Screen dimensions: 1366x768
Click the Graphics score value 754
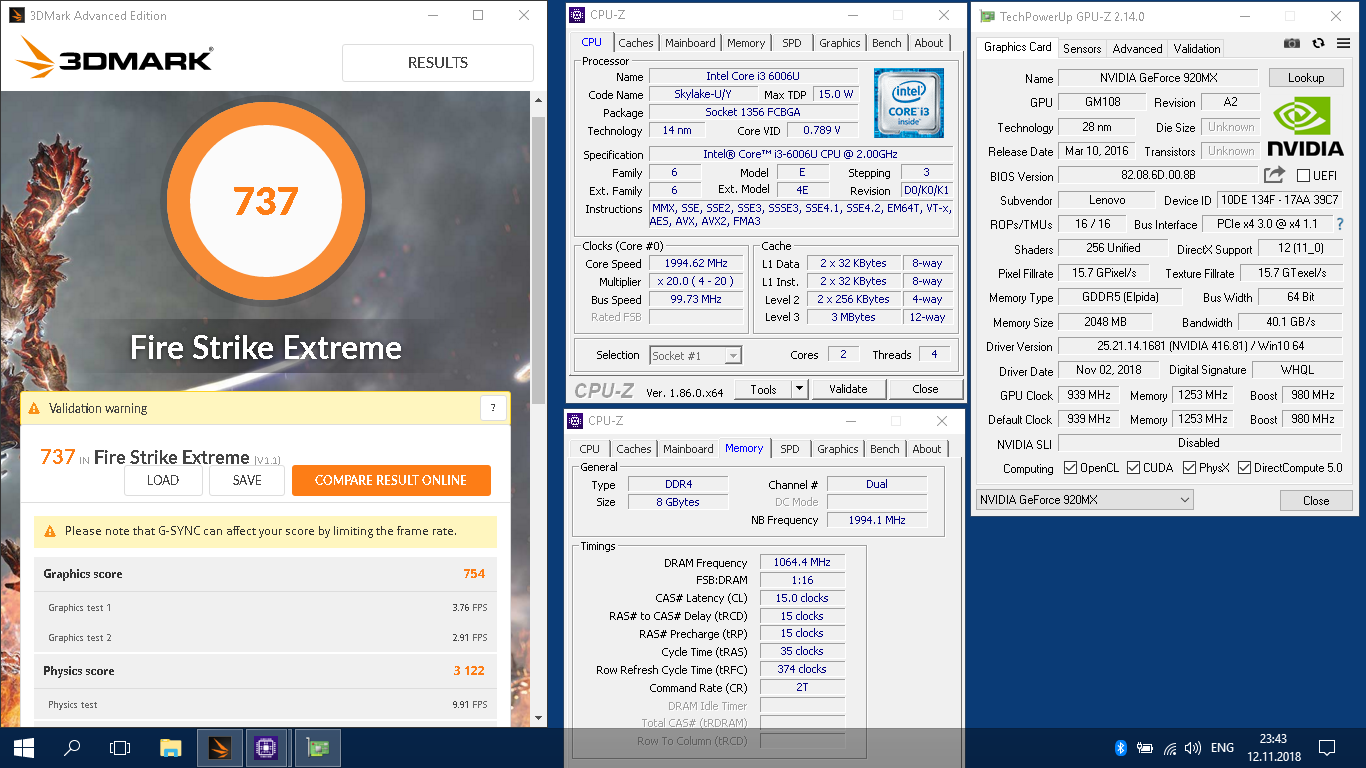click(474, 574)
